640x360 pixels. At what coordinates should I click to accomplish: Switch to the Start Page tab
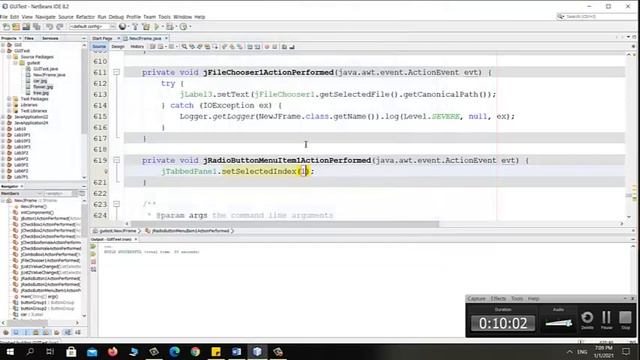[102, 38]
